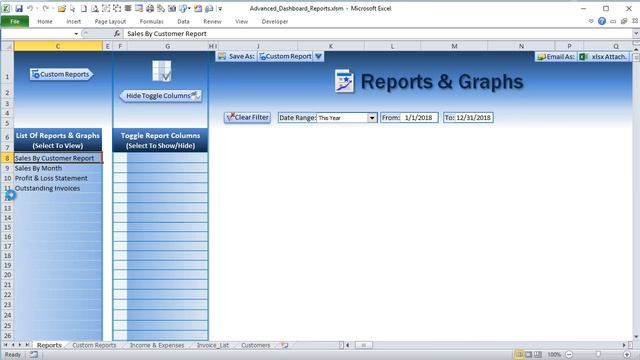
Task: Click the From date field 1/1/2018
Action: [x=419, y=118]
